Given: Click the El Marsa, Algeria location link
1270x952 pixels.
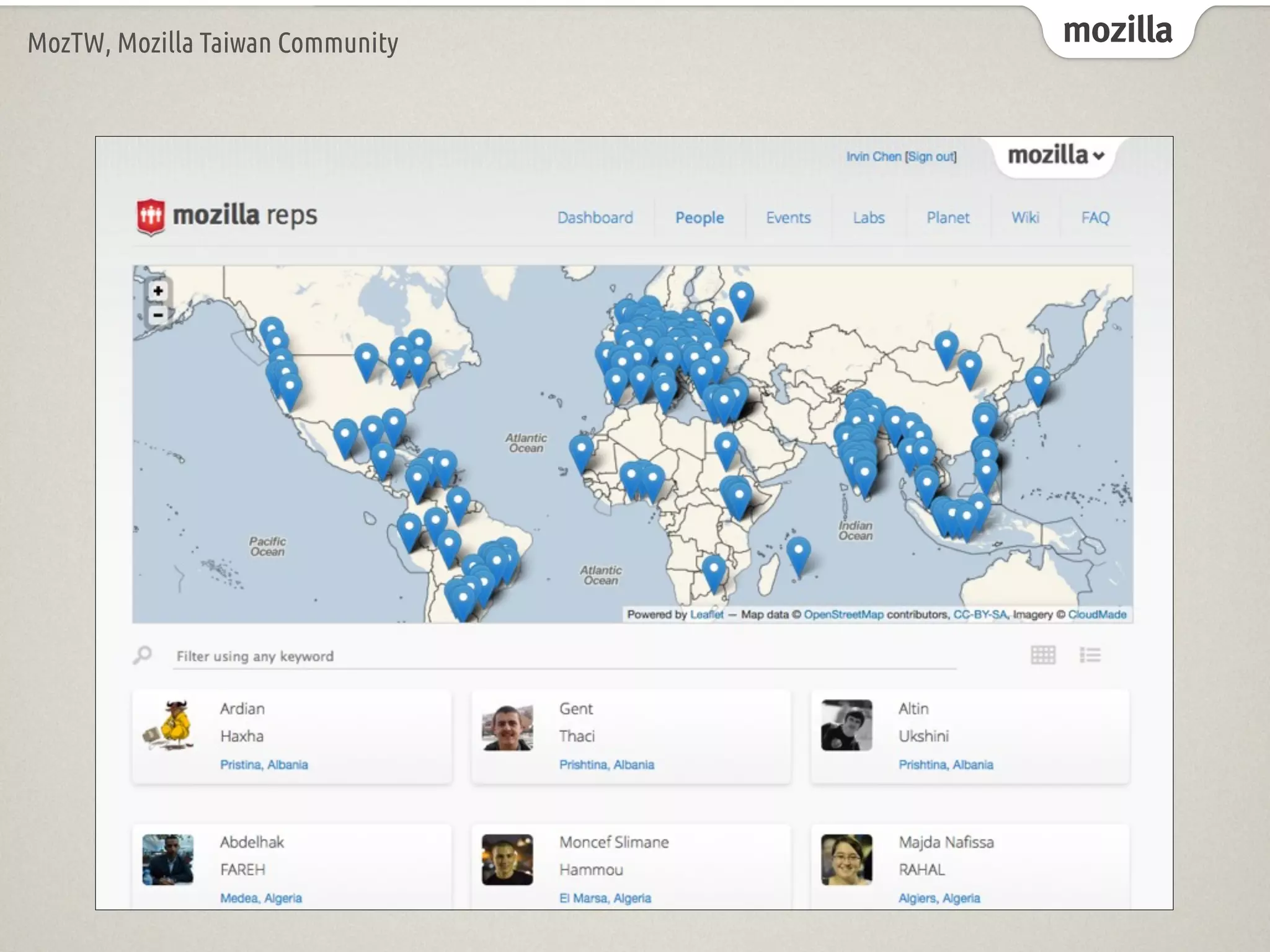Looking at the screenshot, I should pos(605,898).
